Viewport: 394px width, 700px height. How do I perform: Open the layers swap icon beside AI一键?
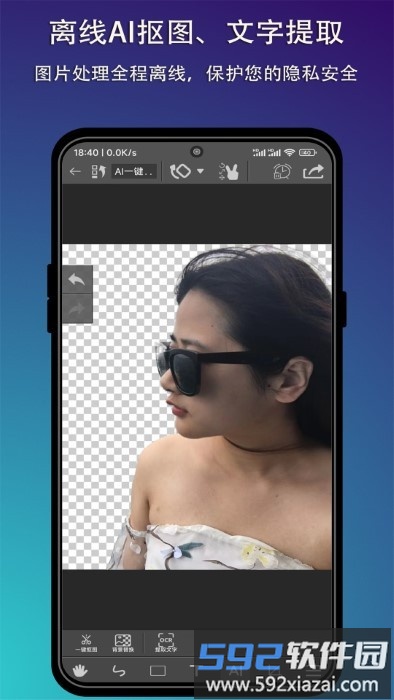[98, 172]
